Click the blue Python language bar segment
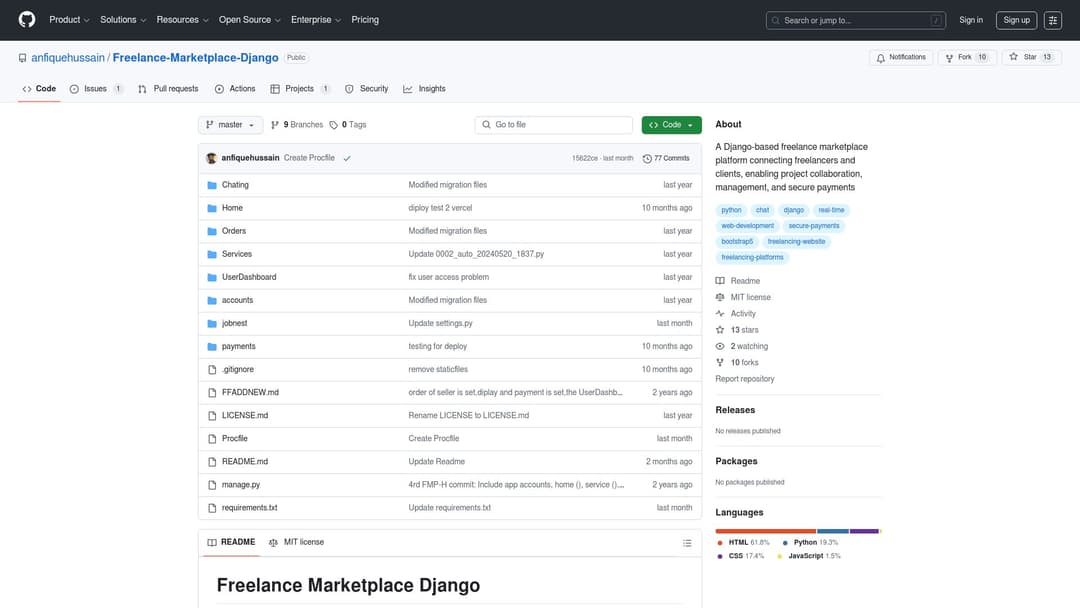 833,531
